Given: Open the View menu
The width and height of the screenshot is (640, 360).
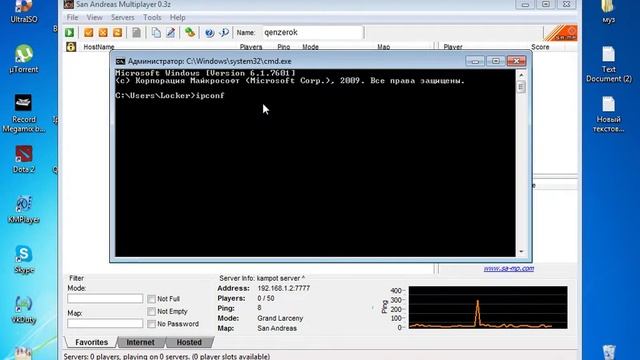Looking at the screenshot, I should (x=94, y=18).
